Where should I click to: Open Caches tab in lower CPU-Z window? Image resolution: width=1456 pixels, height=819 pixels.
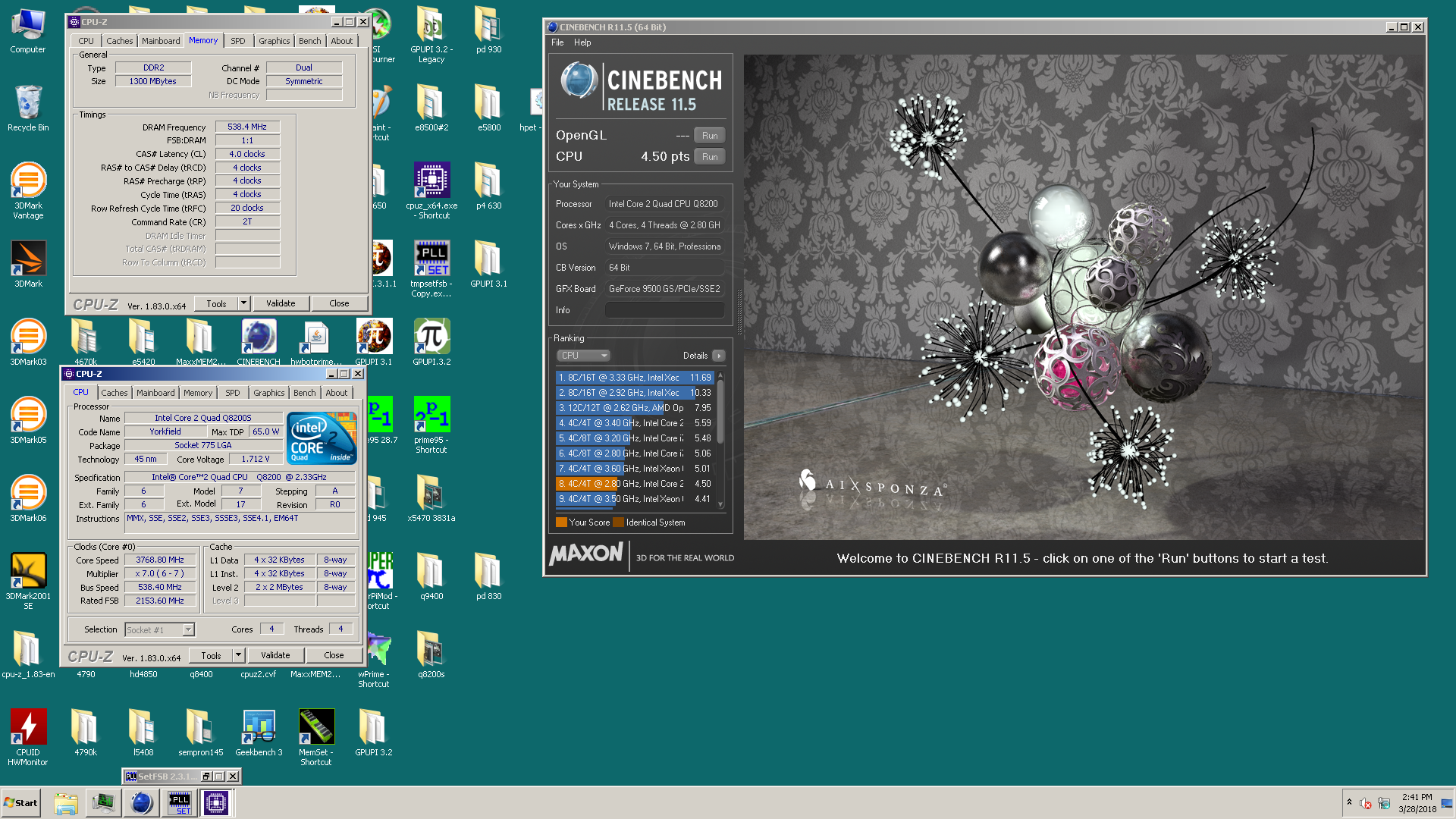point(115,393)
